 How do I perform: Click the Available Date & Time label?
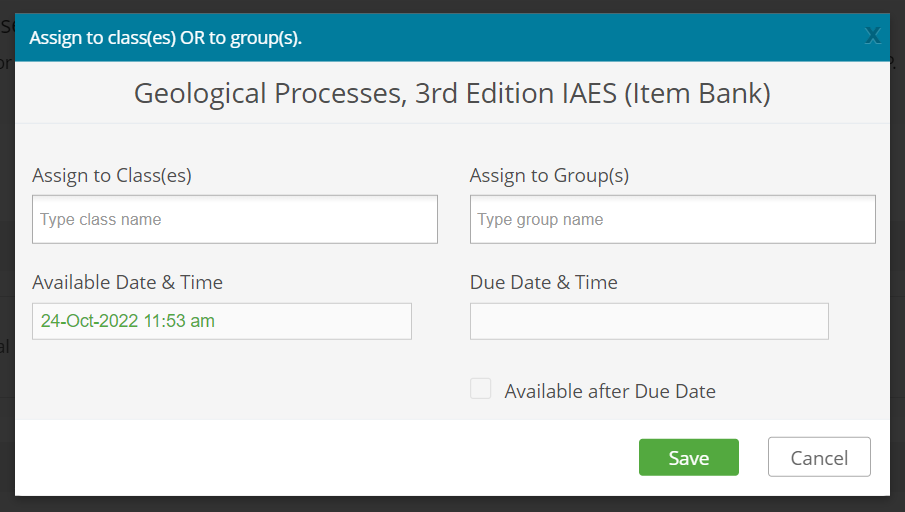[127, 282]
